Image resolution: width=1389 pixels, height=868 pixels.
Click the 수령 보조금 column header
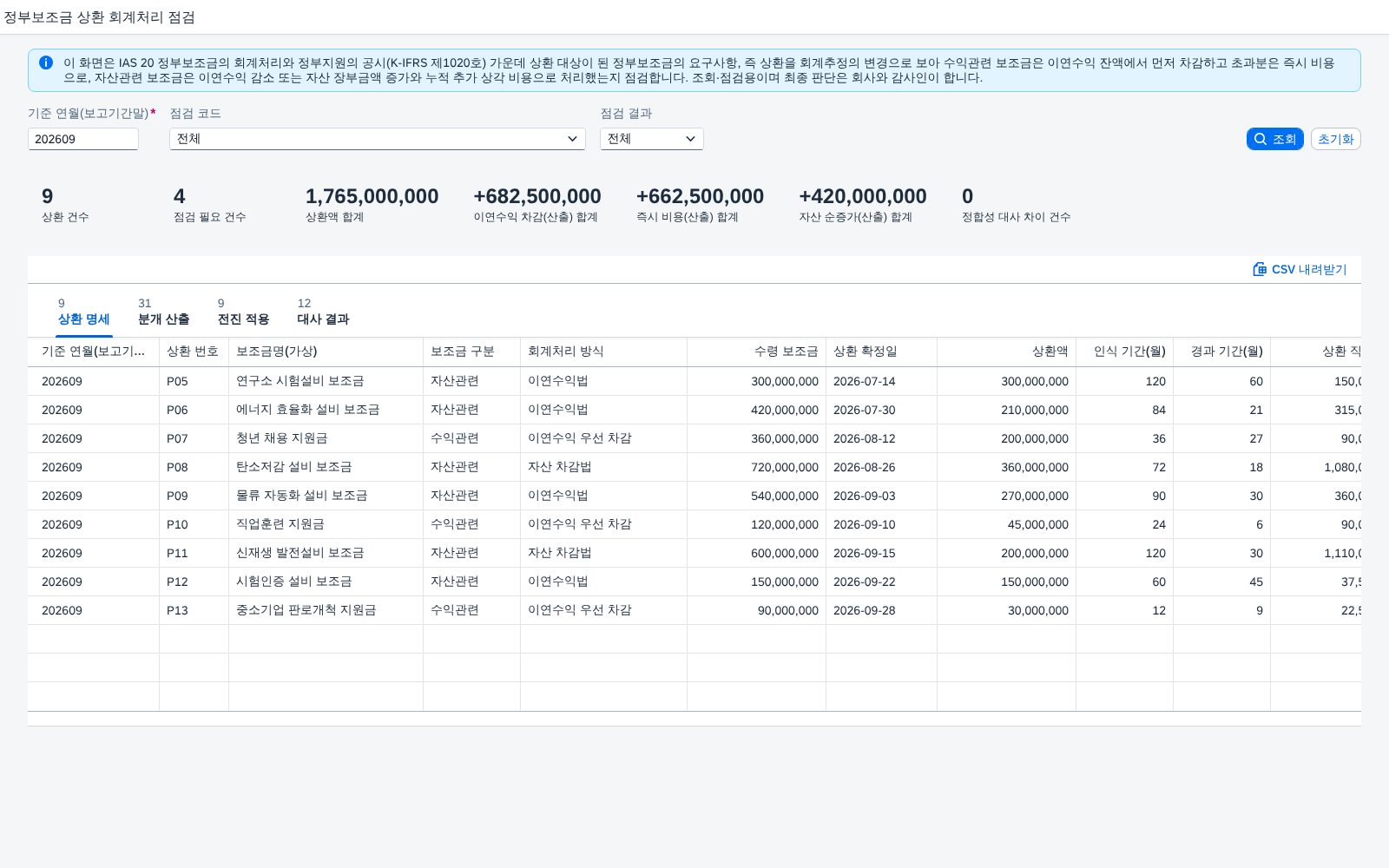756,352
